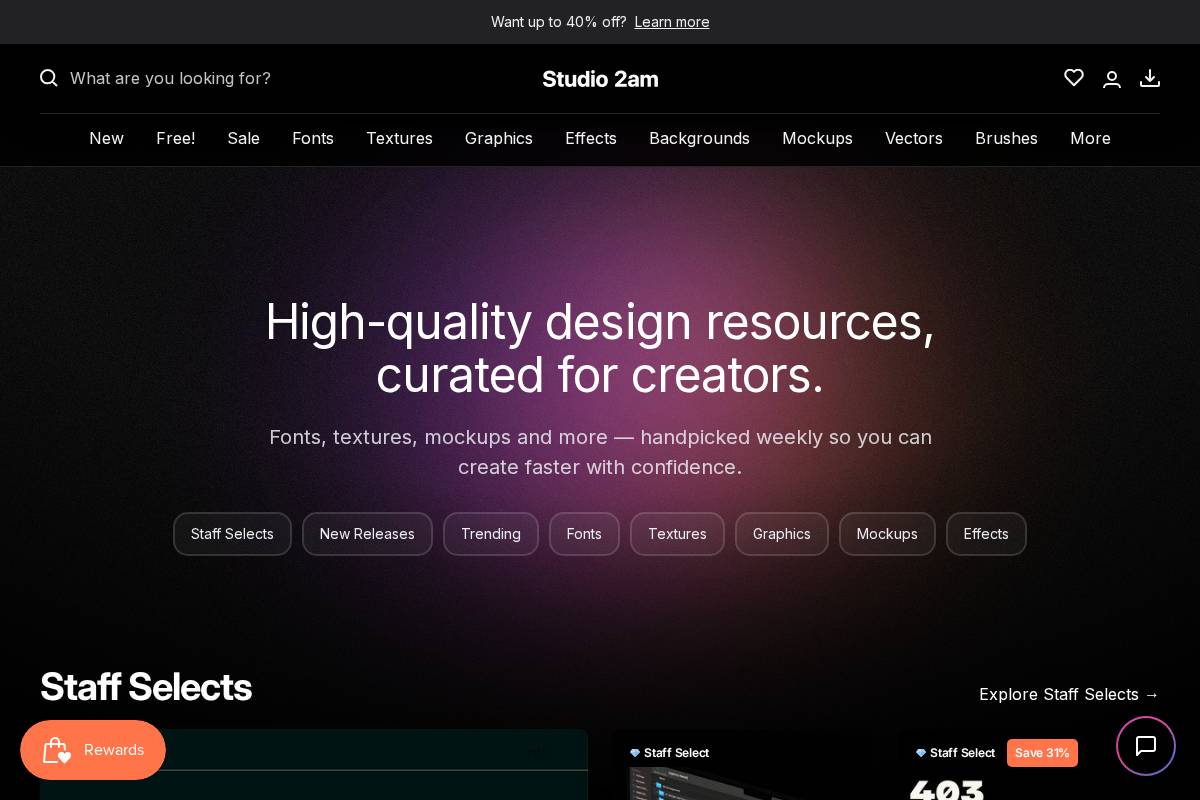Open the account profile icon
Screen dimensions: 1200x800
coord(1112,78)
